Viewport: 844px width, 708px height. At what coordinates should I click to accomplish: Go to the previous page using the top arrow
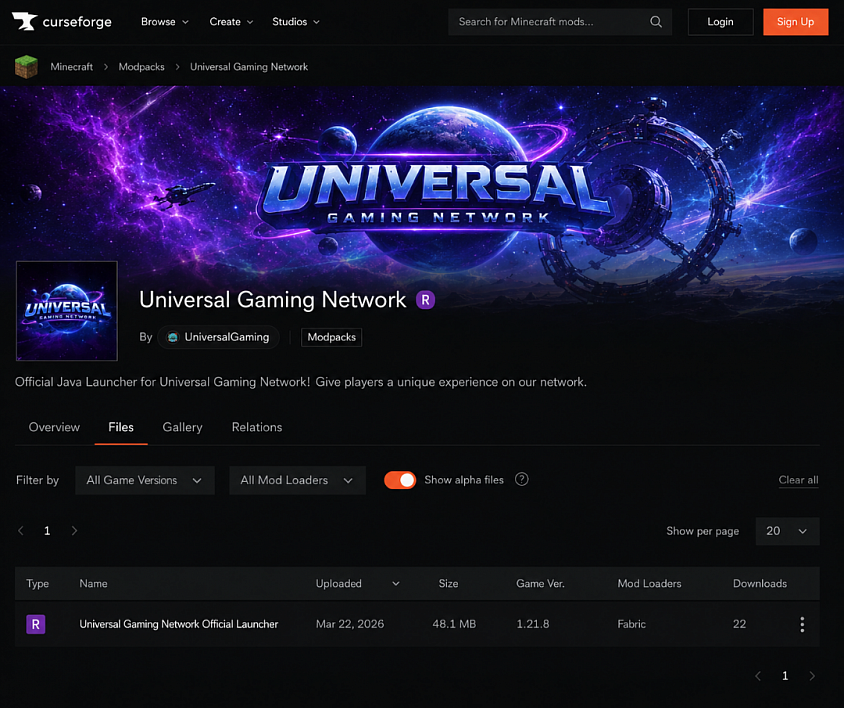pyautogui.click(x=21, y=531)
